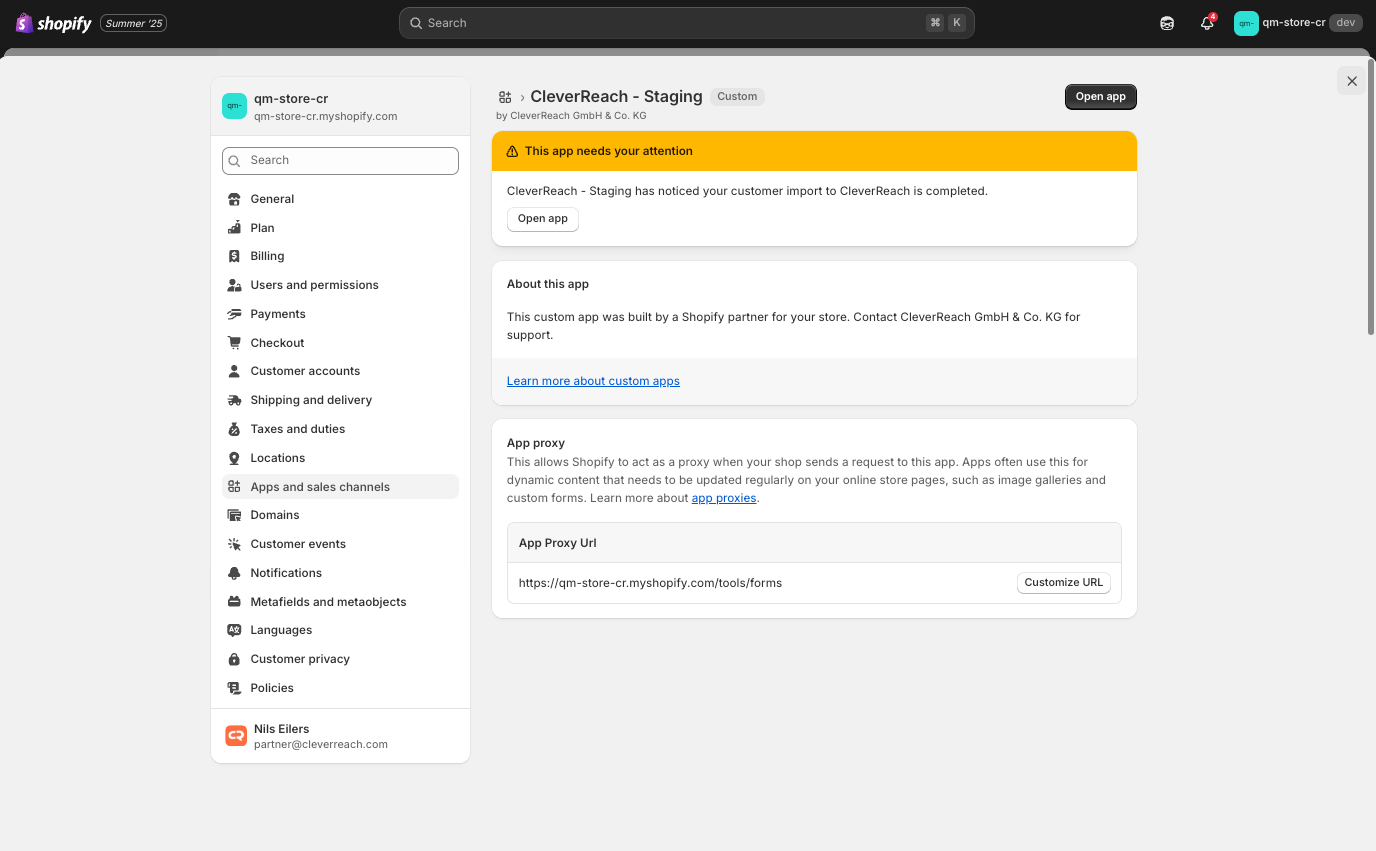Open the Billing settings page
1376x851 pixels.
click(340, 256)
